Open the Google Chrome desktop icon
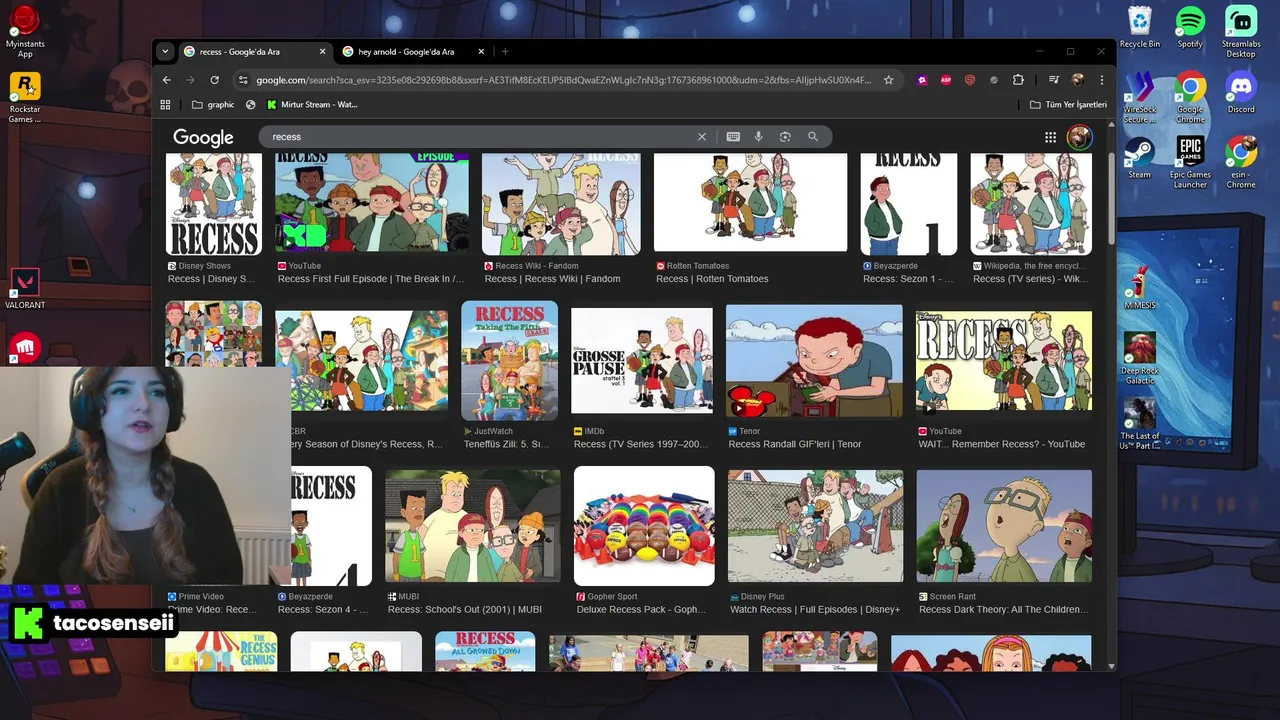Viewport: 1280px width, 720px height. [1190, 98]
